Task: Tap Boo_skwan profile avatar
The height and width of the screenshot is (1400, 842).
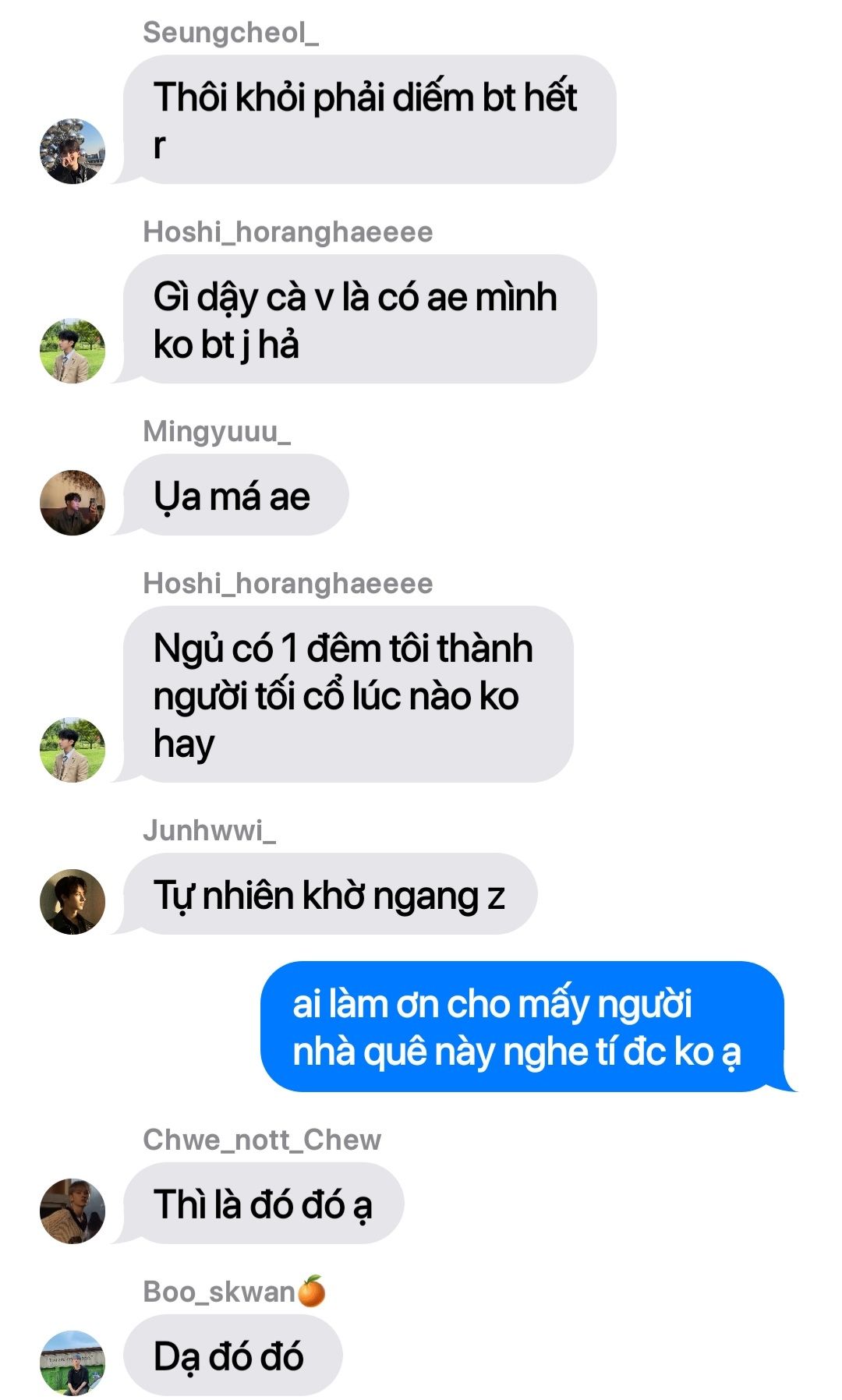Action: pyautogui.click(x=73, y=1363)
